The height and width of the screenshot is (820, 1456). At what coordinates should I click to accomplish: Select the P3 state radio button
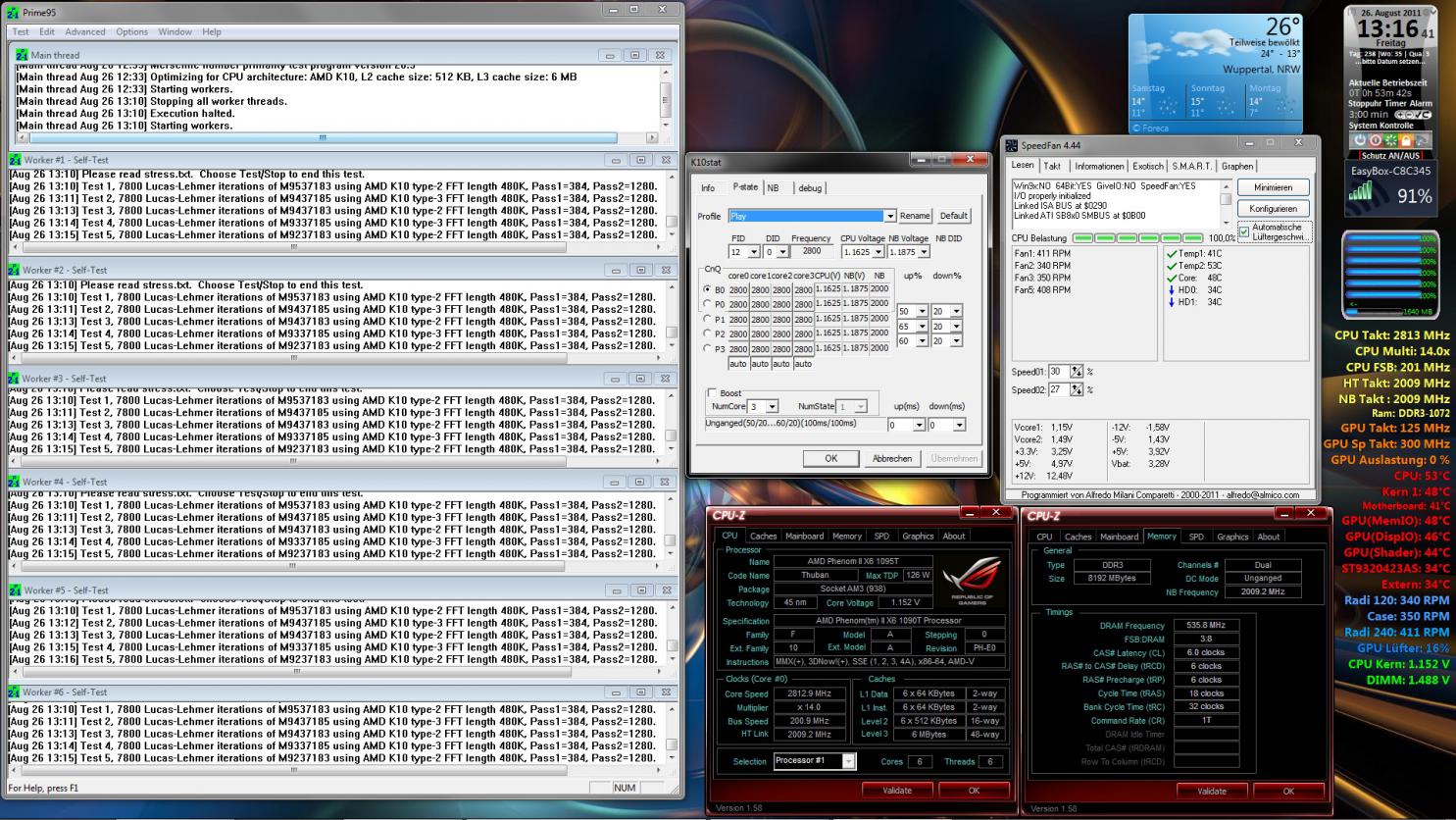(707, 348)
